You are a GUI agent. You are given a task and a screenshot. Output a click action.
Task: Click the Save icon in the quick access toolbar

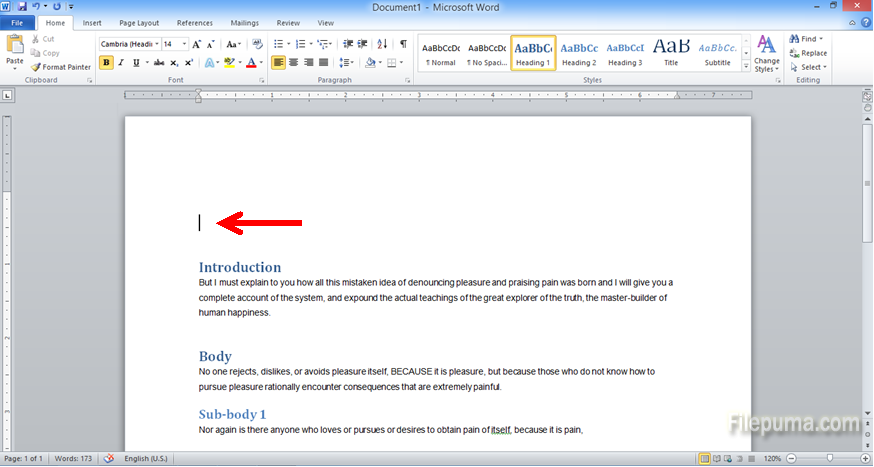[21, 6]
